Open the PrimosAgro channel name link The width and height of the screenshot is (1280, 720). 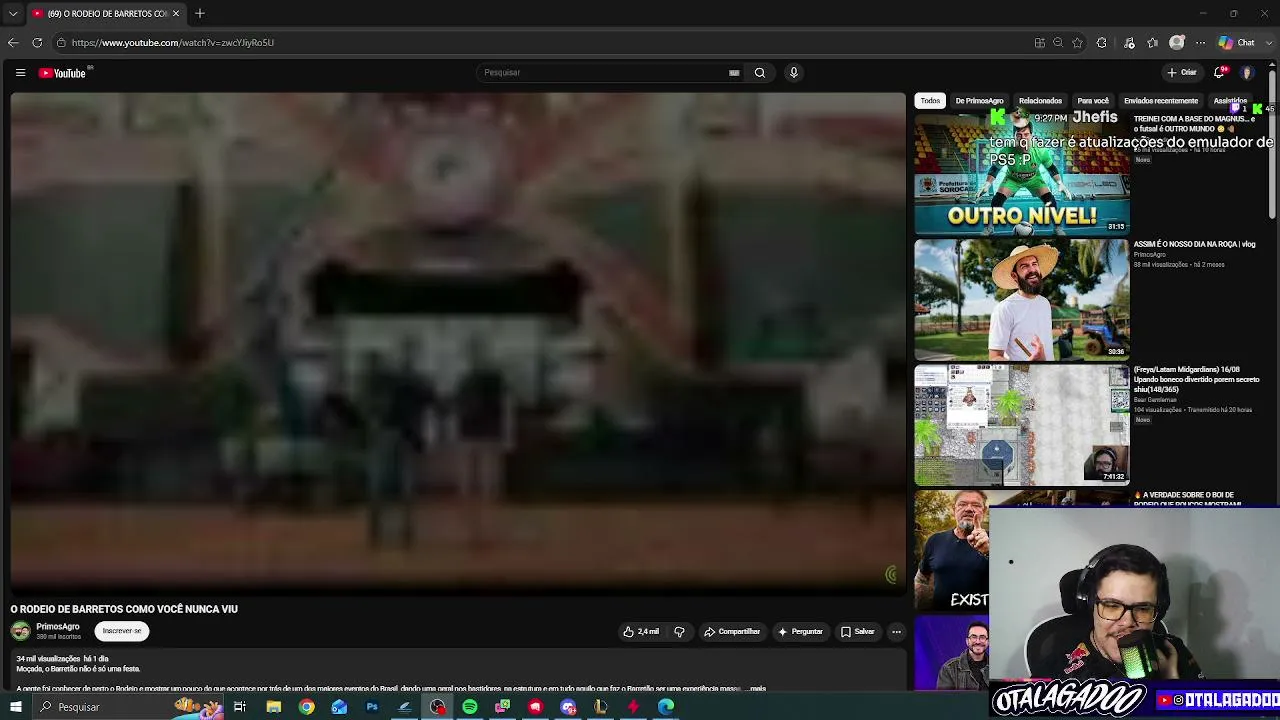[x=58, y=627]
